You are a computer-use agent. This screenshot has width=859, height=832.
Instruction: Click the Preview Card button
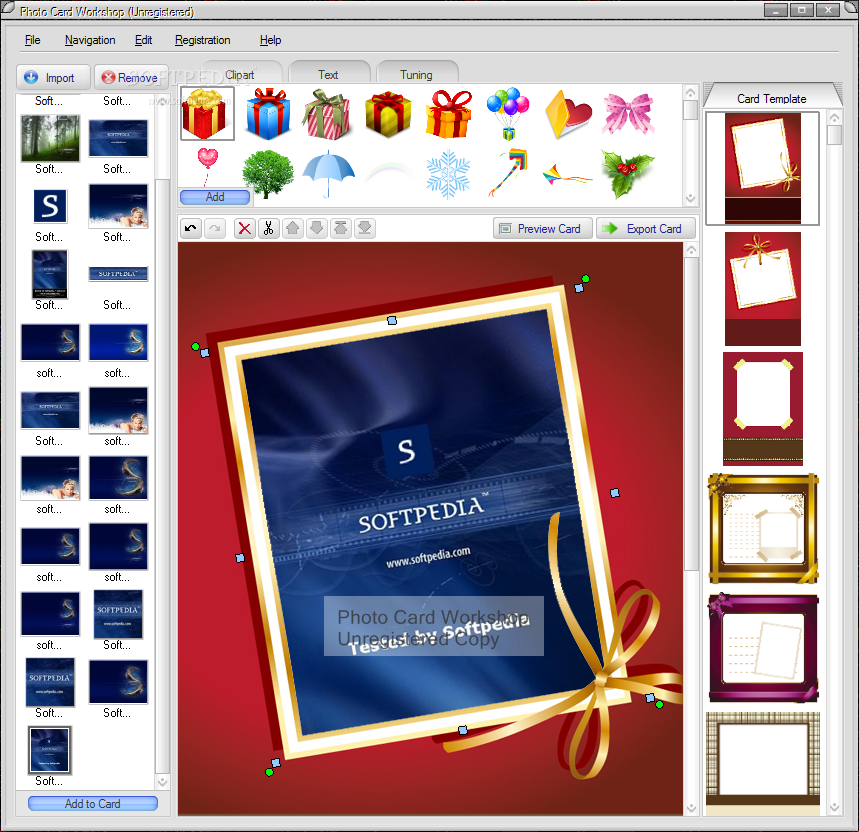(x=542, y=228)
